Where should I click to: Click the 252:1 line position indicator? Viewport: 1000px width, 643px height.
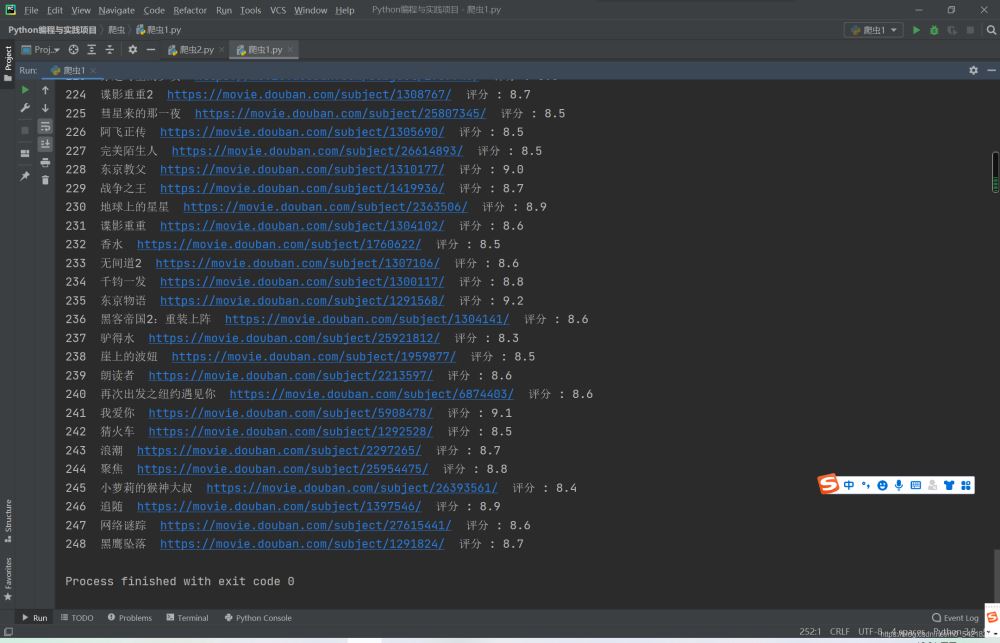click(x=811, y=632)
